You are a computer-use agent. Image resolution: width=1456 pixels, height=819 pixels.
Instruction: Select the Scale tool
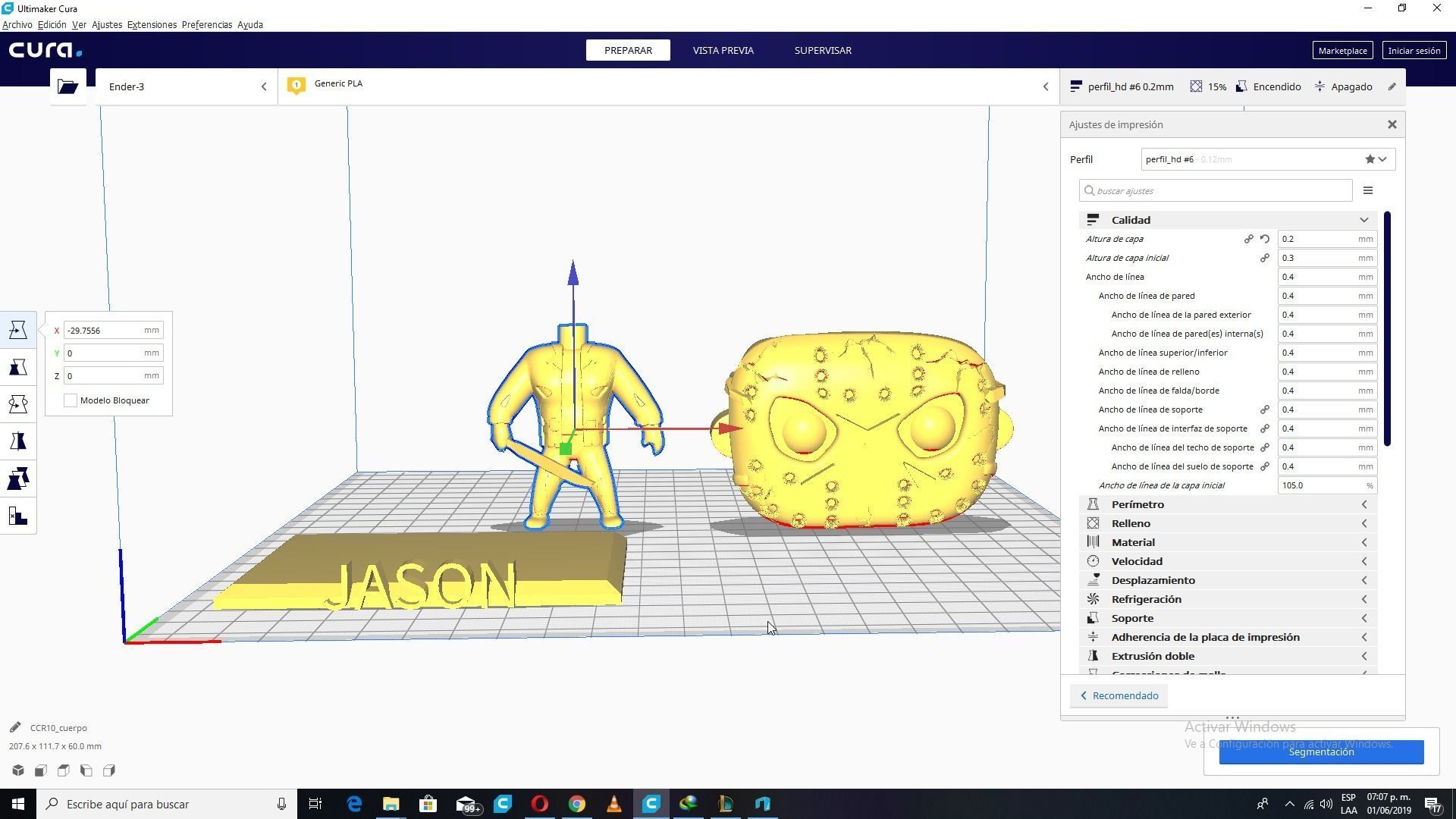[x=18, y=367]
